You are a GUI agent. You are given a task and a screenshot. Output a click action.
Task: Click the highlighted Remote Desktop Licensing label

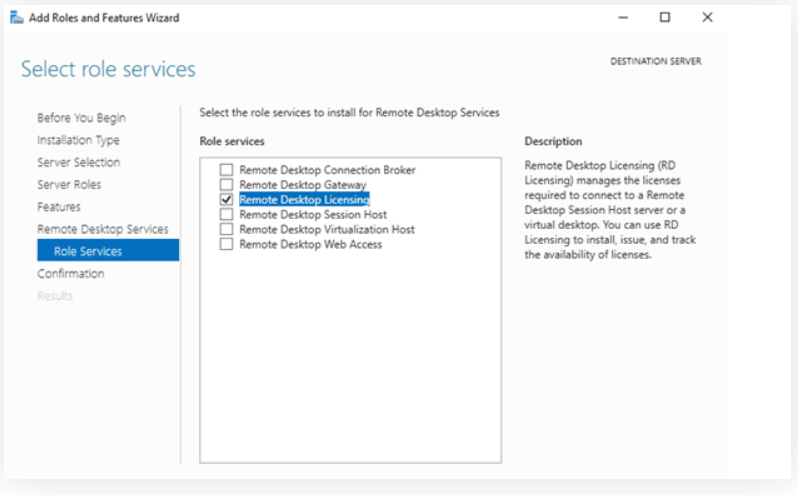[304, 199]
